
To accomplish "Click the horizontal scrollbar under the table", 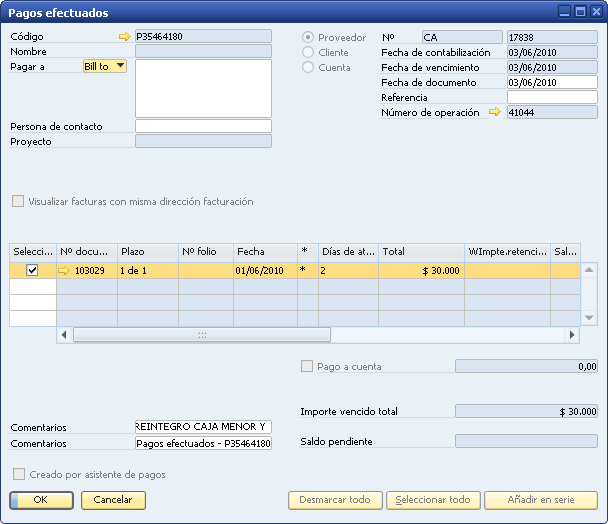I will 200,335.
